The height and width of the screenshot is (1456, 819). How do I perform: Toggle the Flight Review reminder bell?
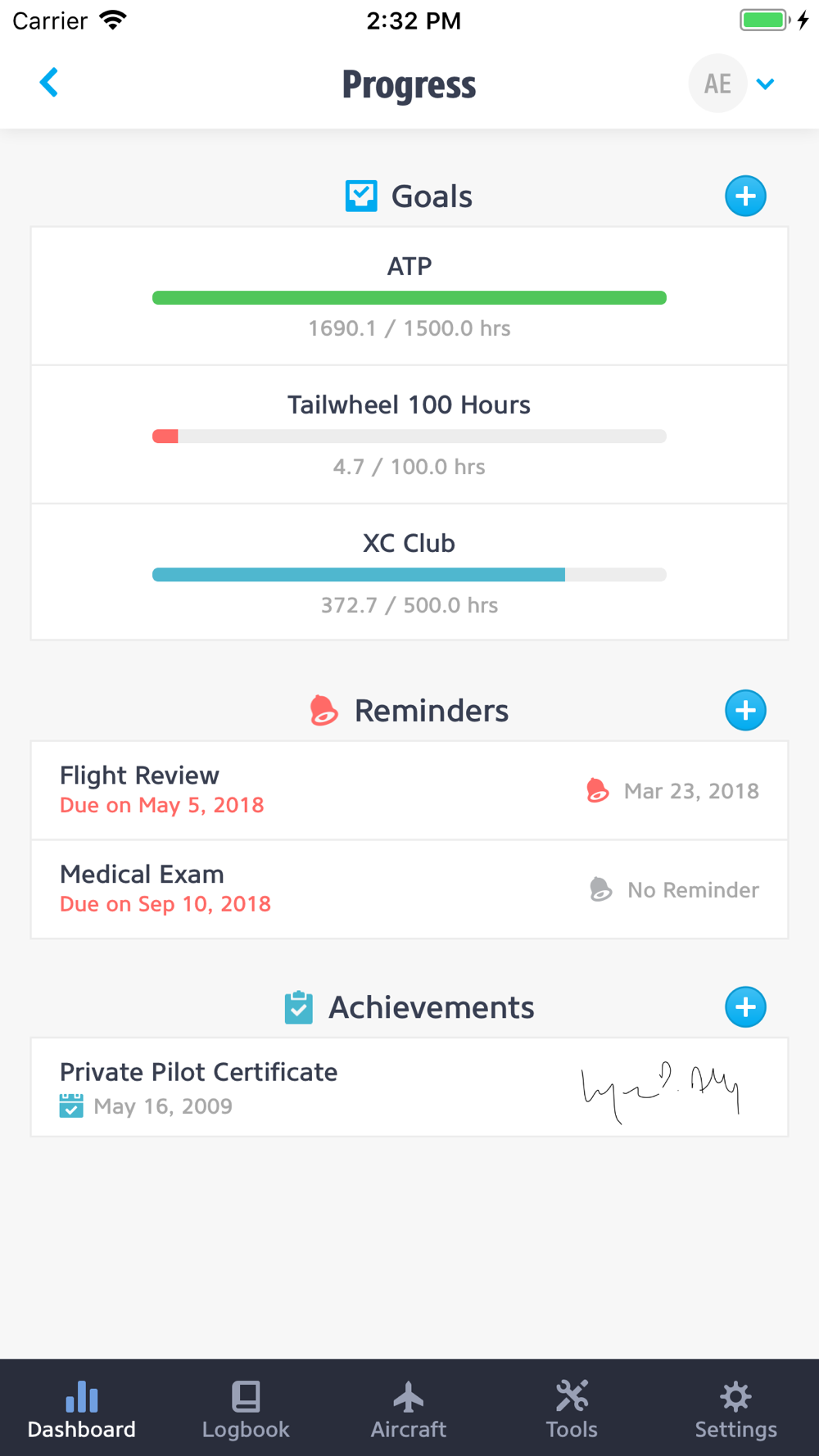click(x=598, y=791)
